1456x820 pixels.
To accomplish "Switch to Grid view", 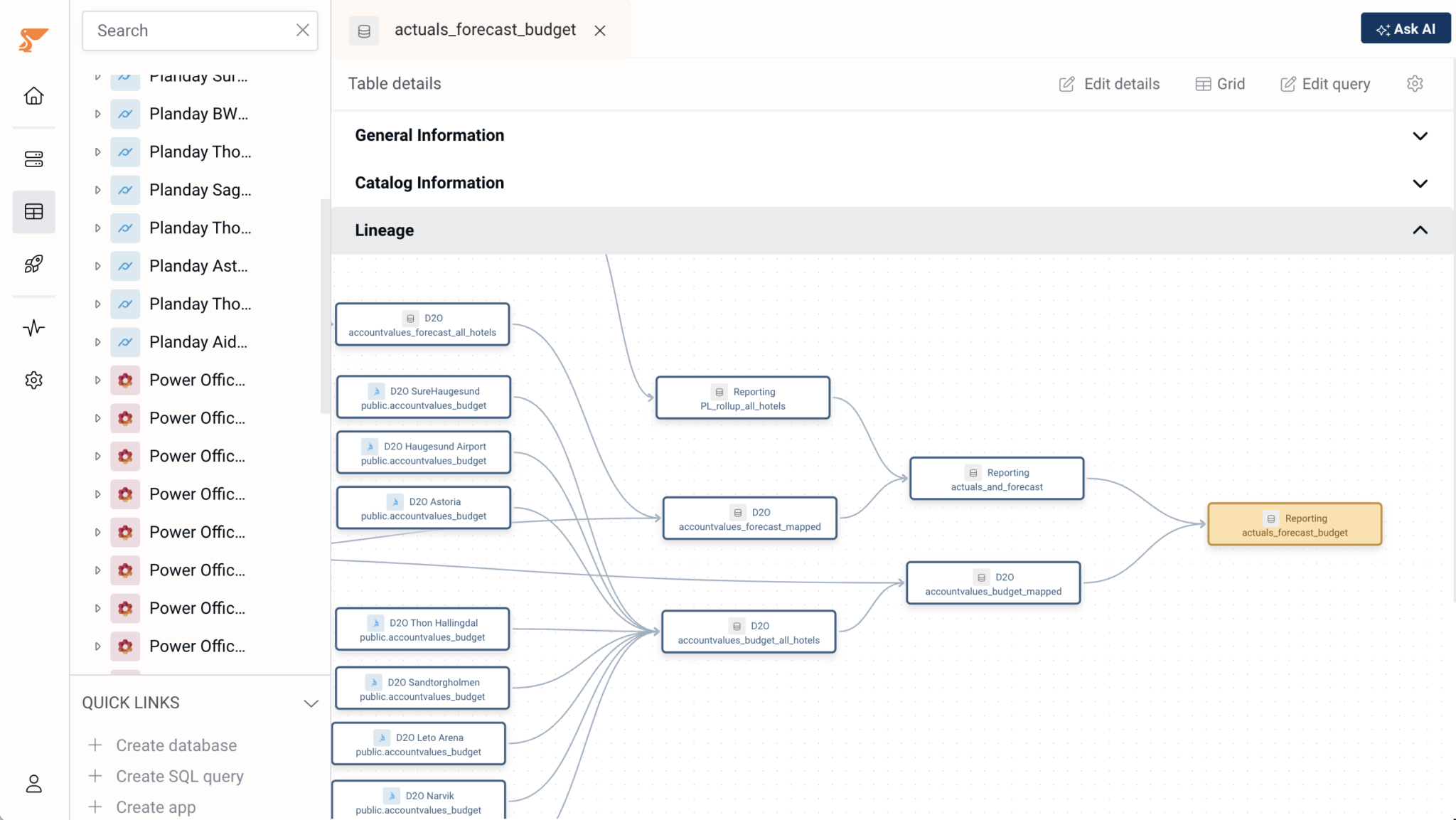I will click(1220, 83).
